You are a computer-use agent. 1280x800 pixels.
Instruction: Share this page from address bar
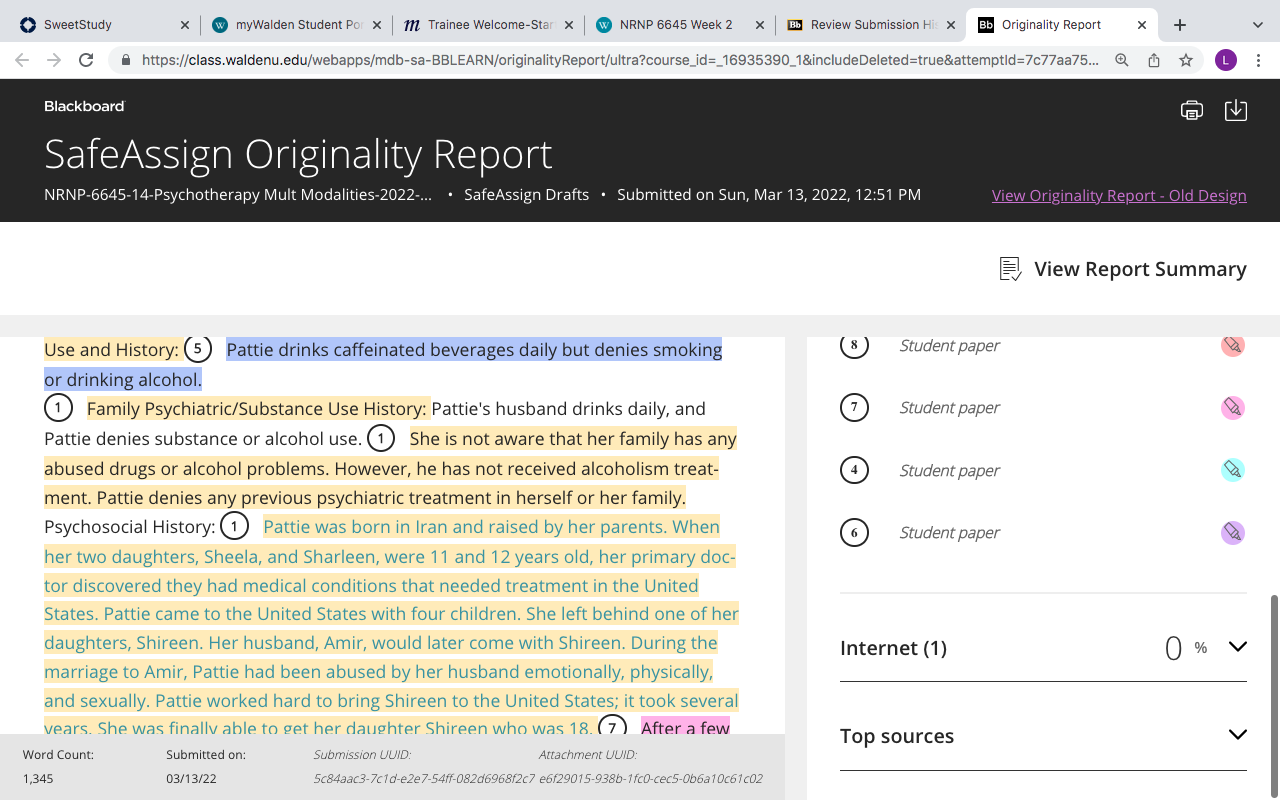click(1154, 60)
